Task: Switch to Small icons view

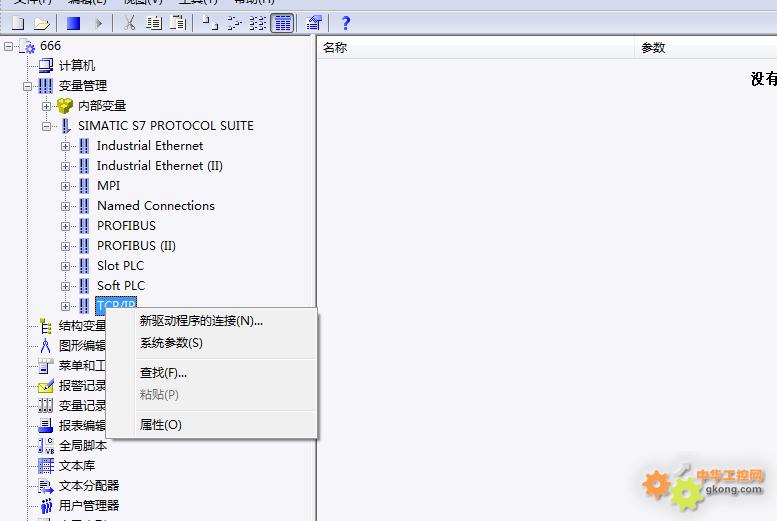Action: pyautogui.click(x=234, y=23)
